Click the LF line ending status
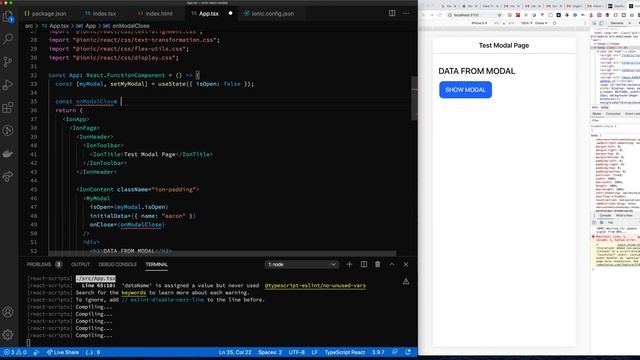640x360 pixels. pos(315,352)
